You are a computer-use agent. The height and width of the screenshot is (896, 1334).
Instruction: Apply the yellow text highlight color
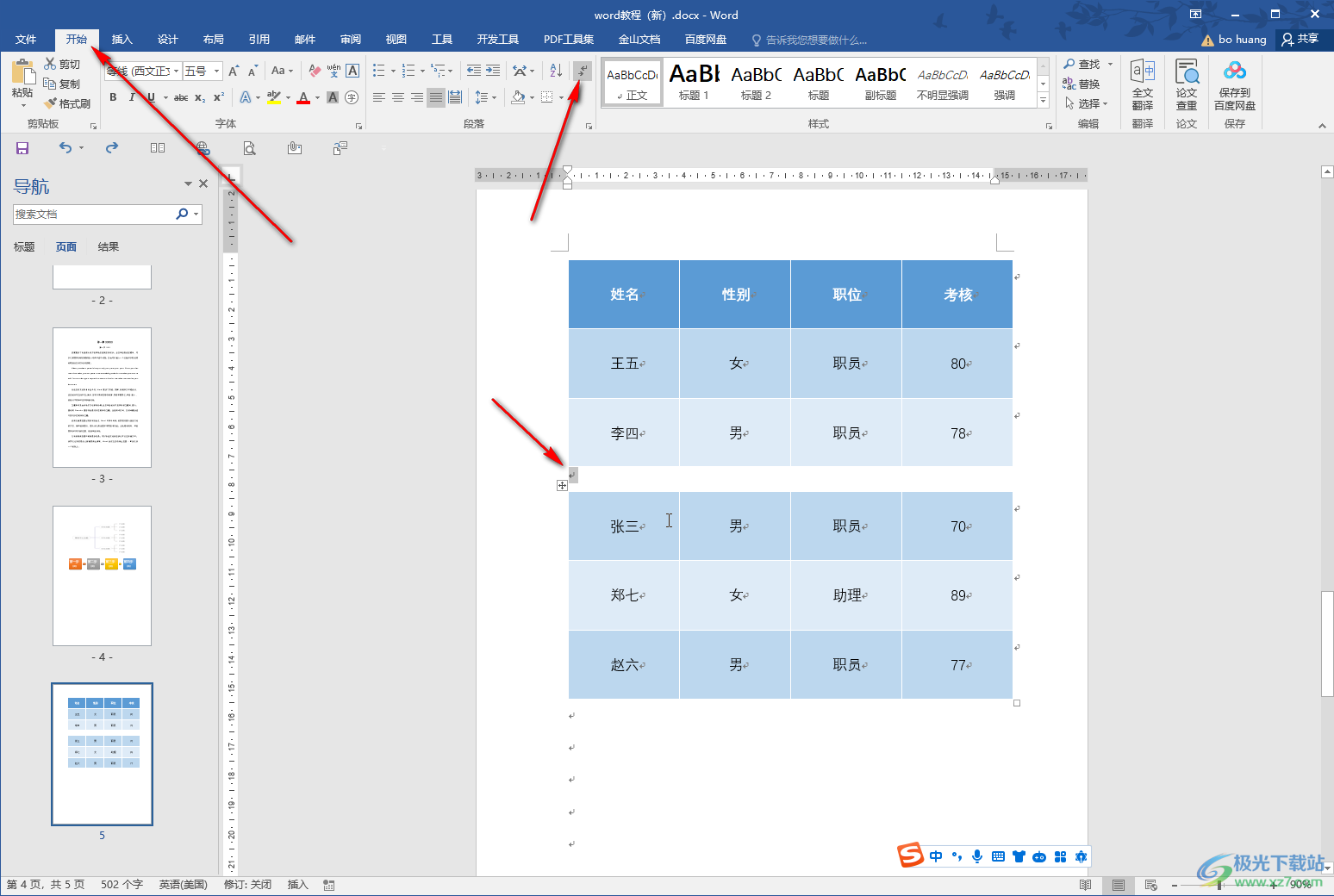pyautogui.click(x=274, y=97)
